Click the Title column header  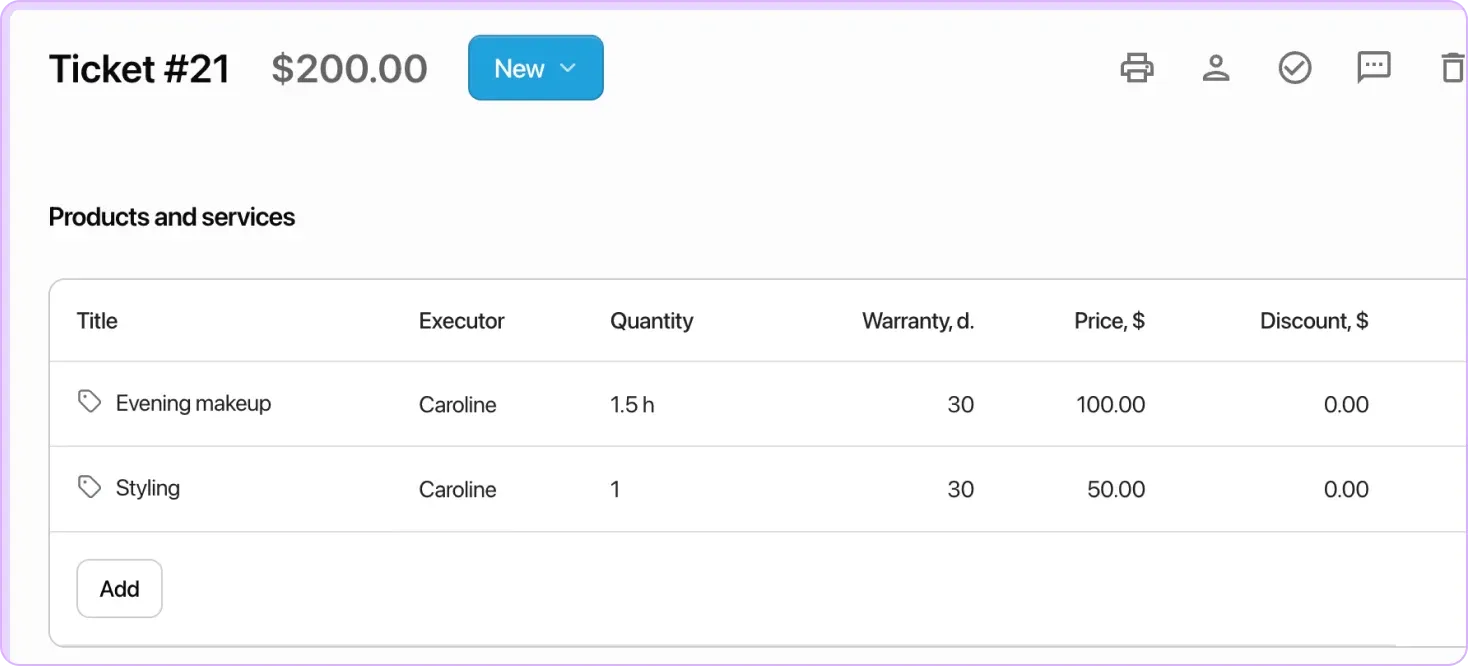97,320
